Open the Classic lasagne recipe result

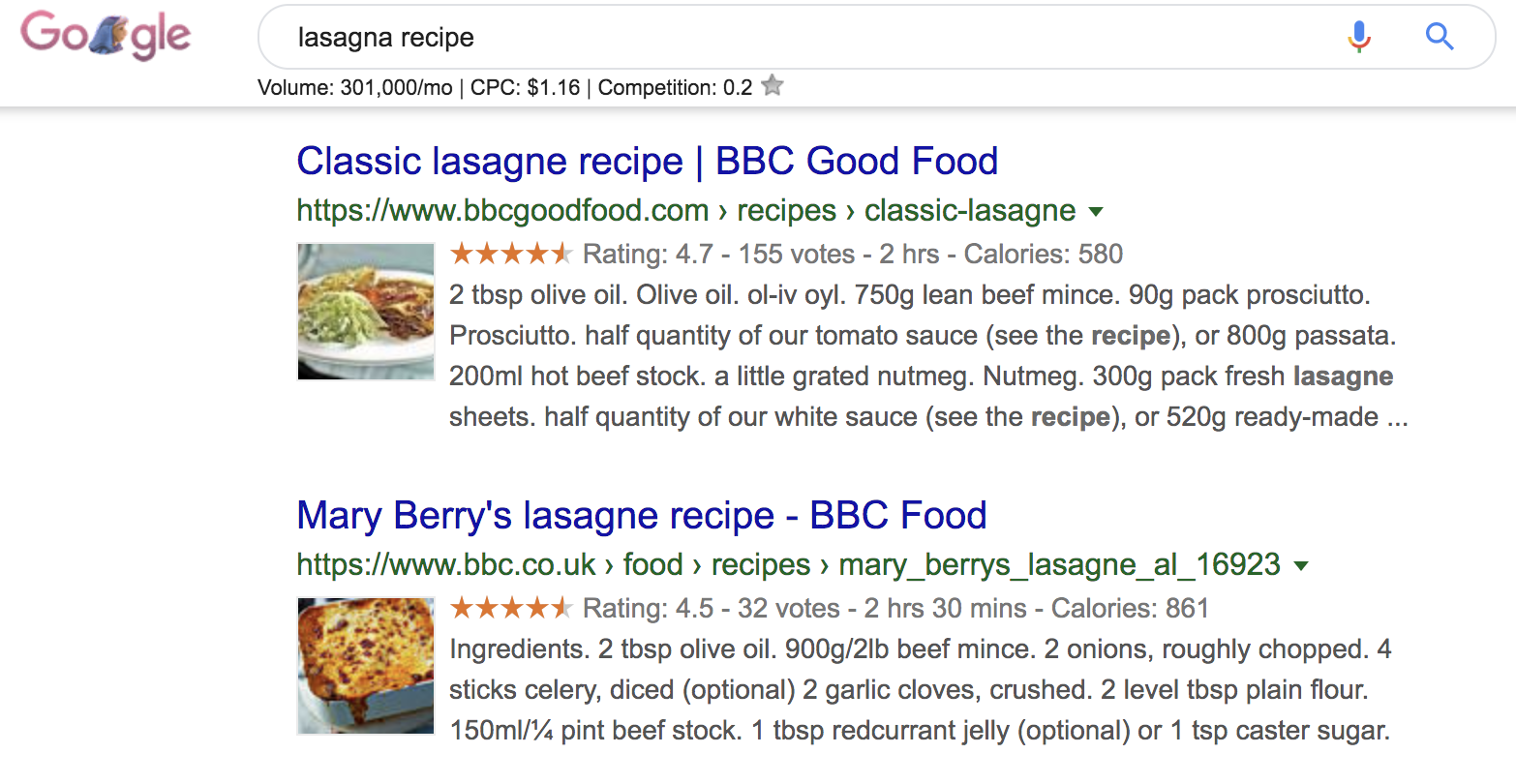click(647, 161)
